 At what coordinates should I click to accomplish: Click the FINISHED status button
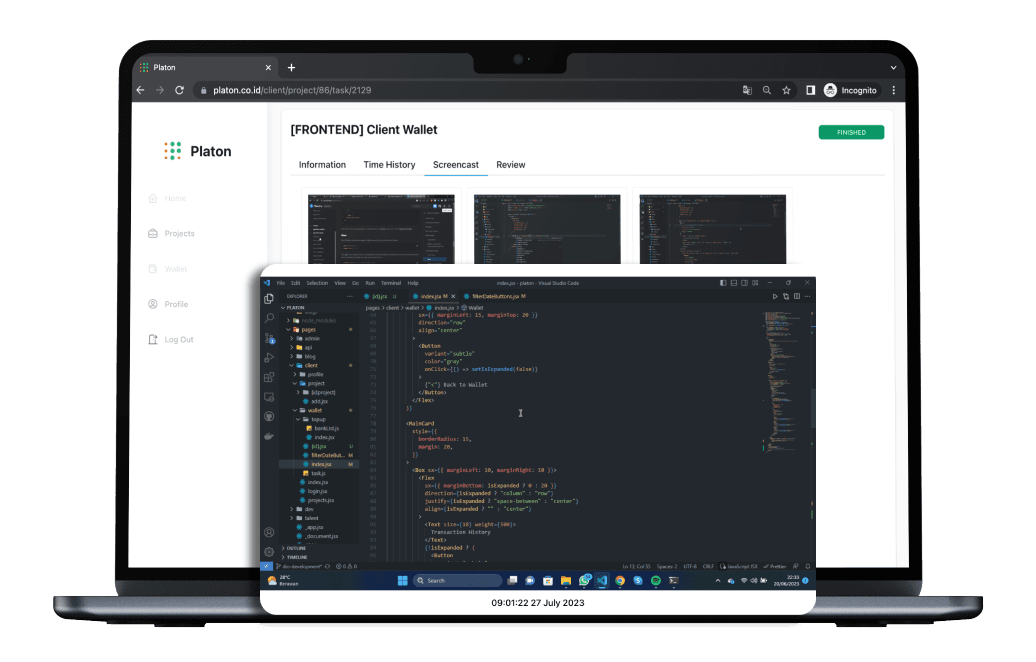click(850, 132)
